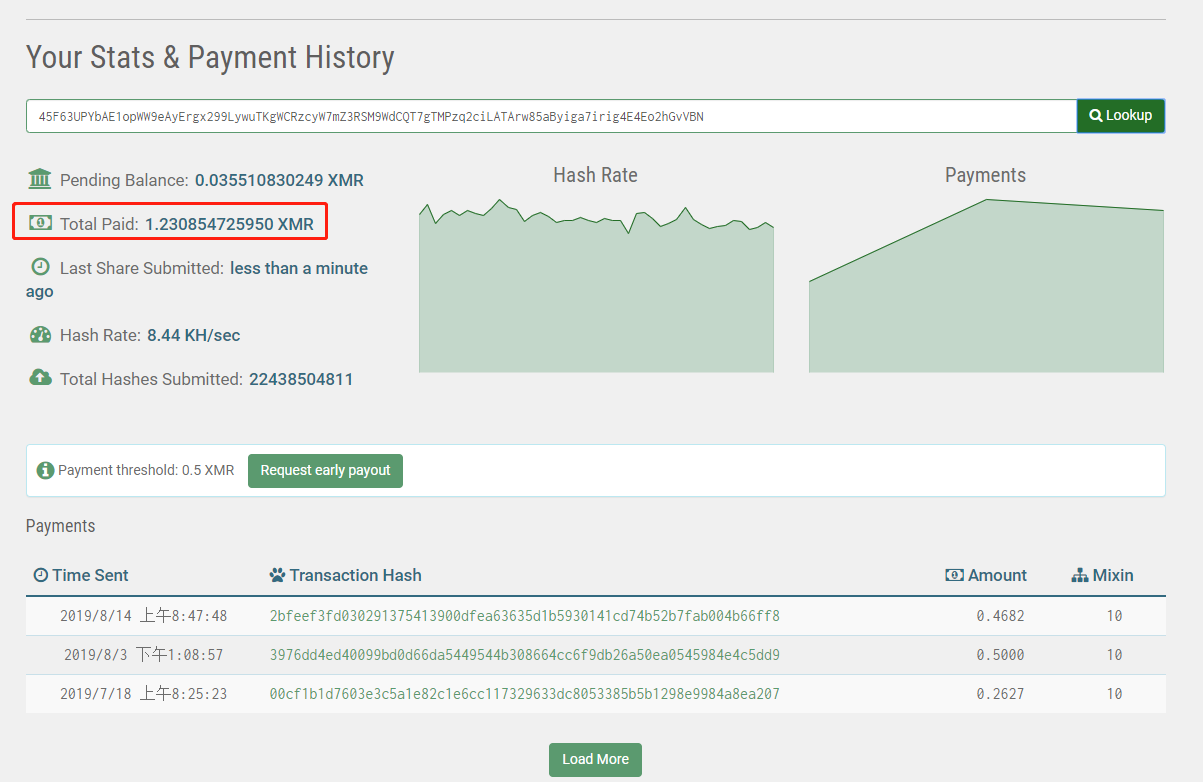Click the clock icon beside Last Share Submitted
The image size is (1203, 782).
[40, 267]
